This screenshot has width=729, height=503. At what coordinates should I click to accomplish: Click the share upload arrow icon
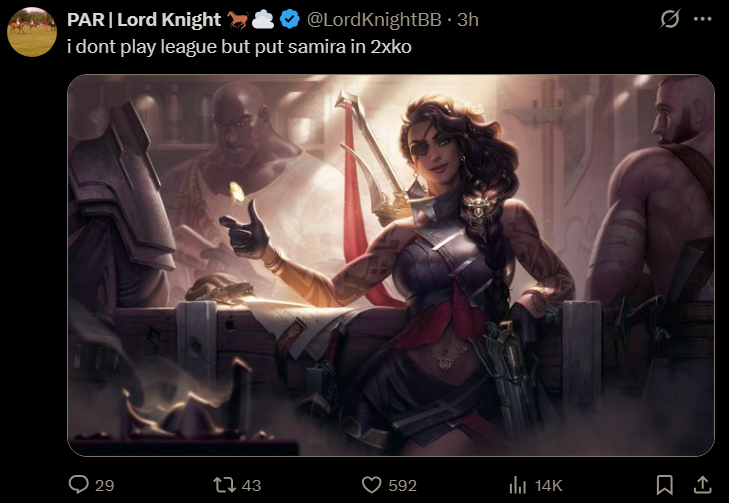[702, 484]
